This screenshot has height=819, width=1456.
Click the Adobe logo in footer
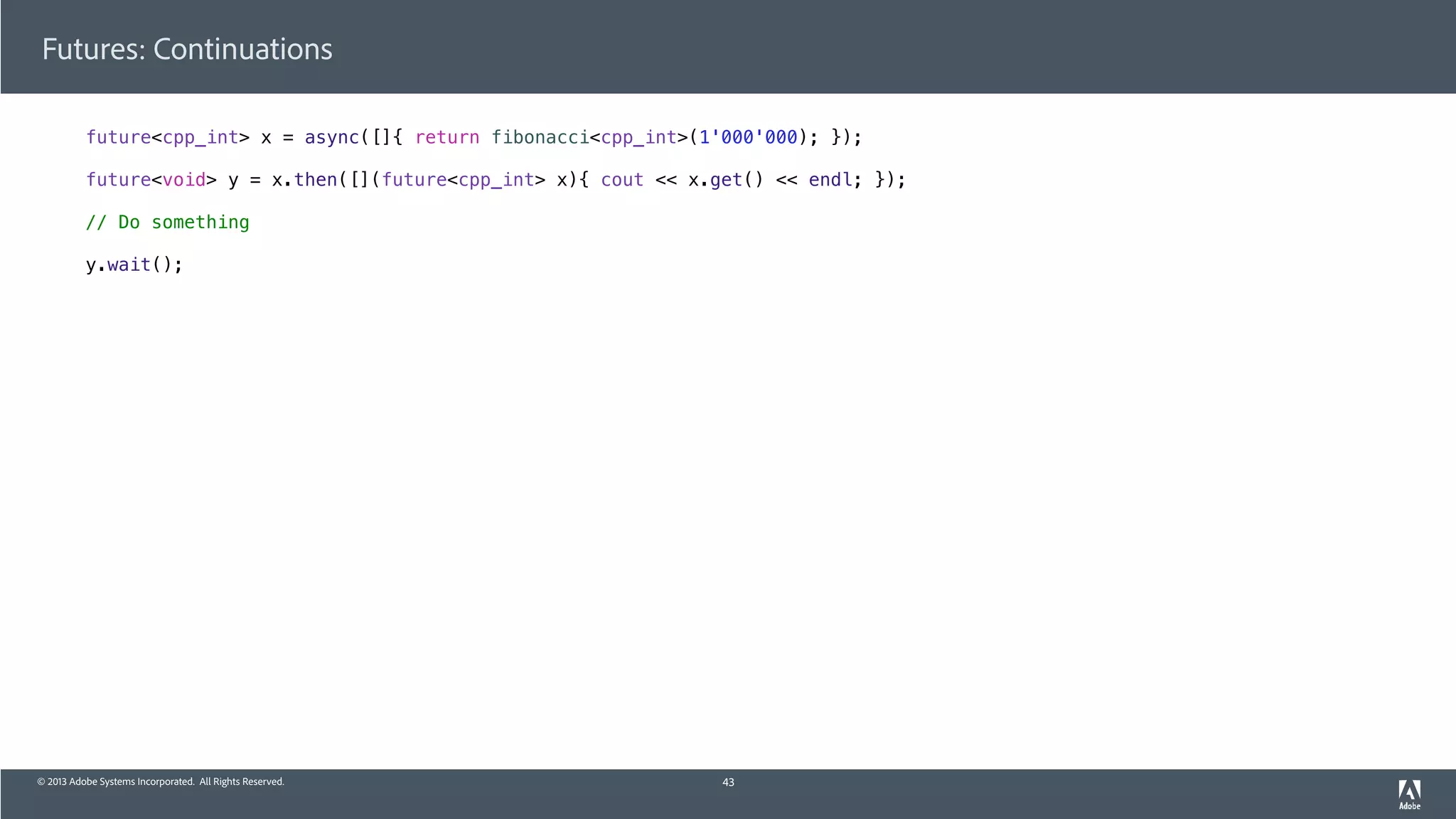click(x=1409, y=794)
